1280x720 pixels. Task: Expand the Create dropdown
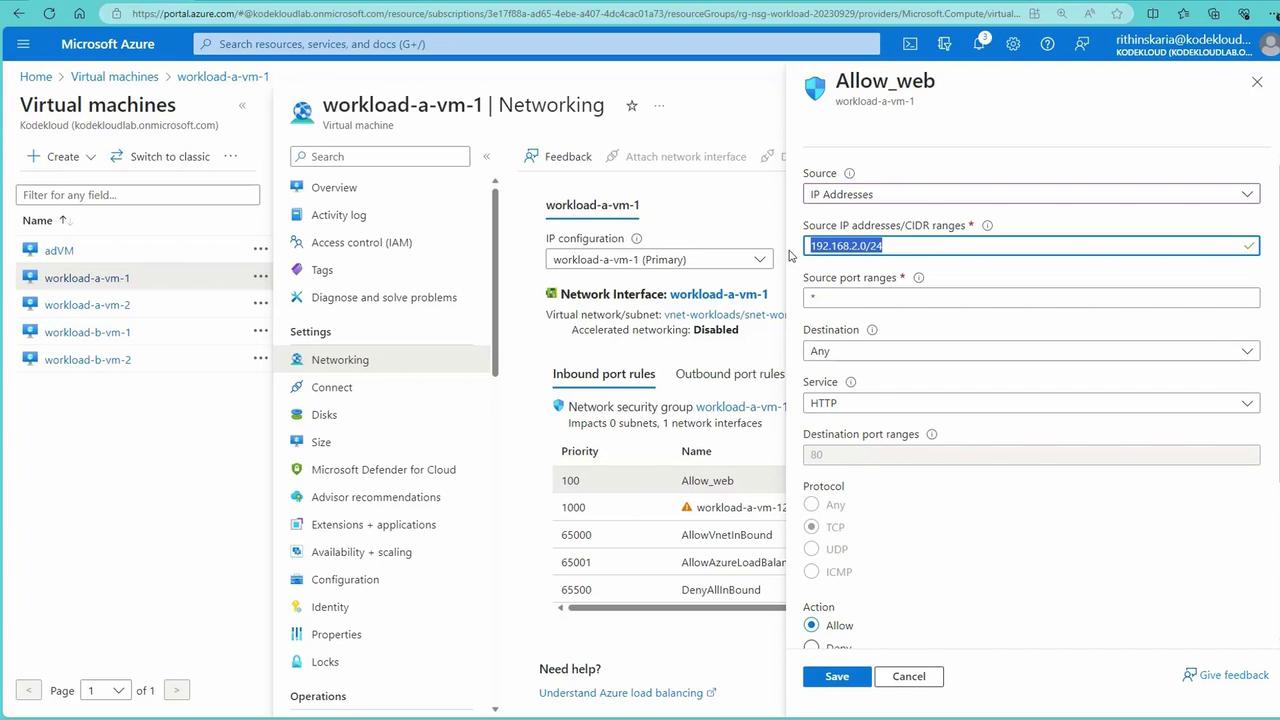(61, 156)
